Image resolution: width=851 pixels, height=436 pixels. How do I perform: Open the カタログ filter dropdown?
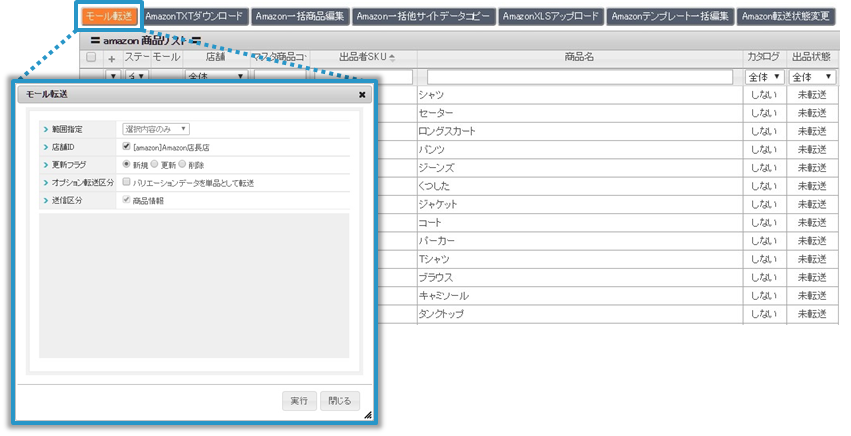pyautogui.click(x=764, y=77)
